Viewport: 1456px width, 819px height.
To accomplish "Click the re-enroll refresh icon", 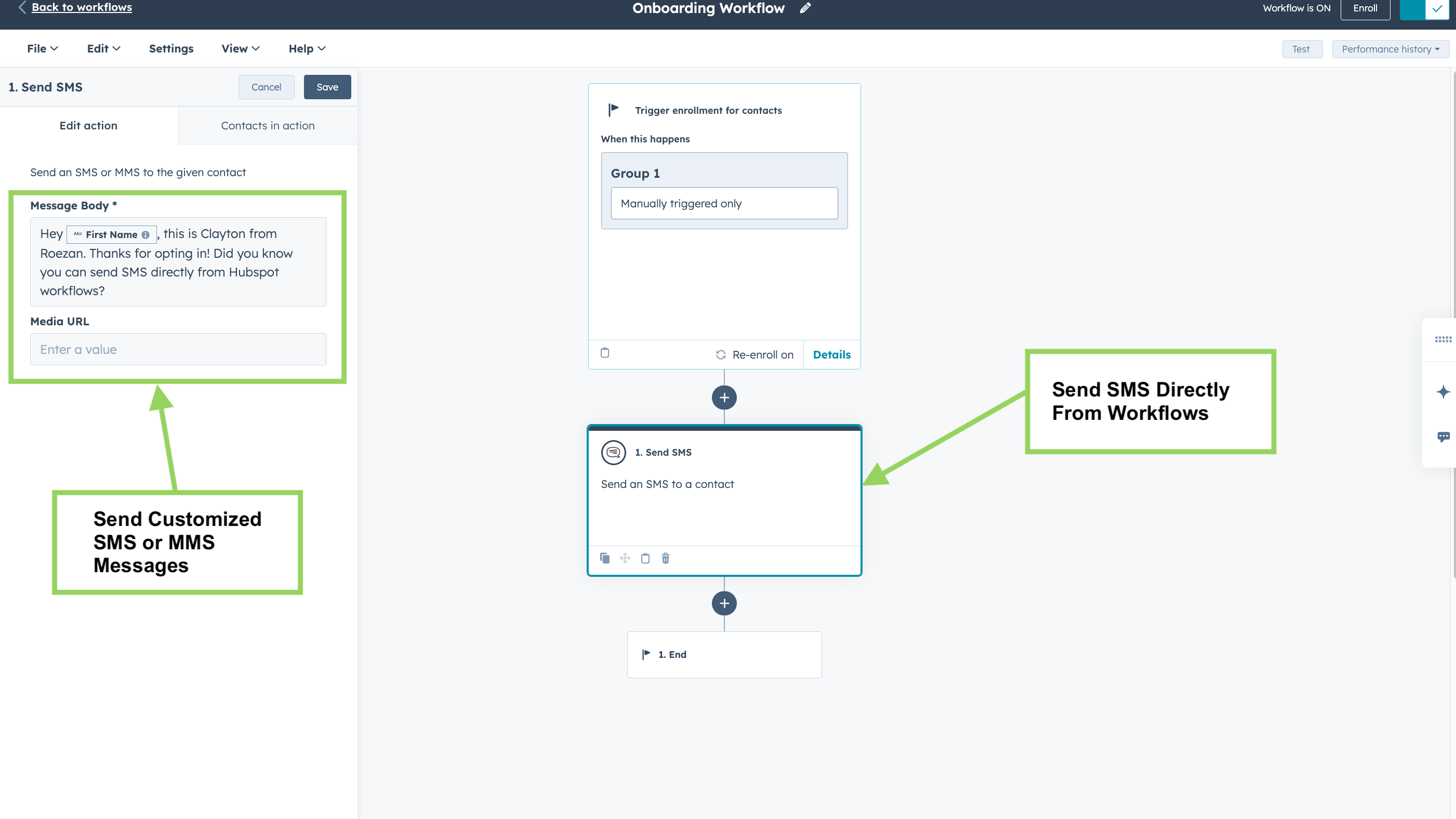I will 721,354.
